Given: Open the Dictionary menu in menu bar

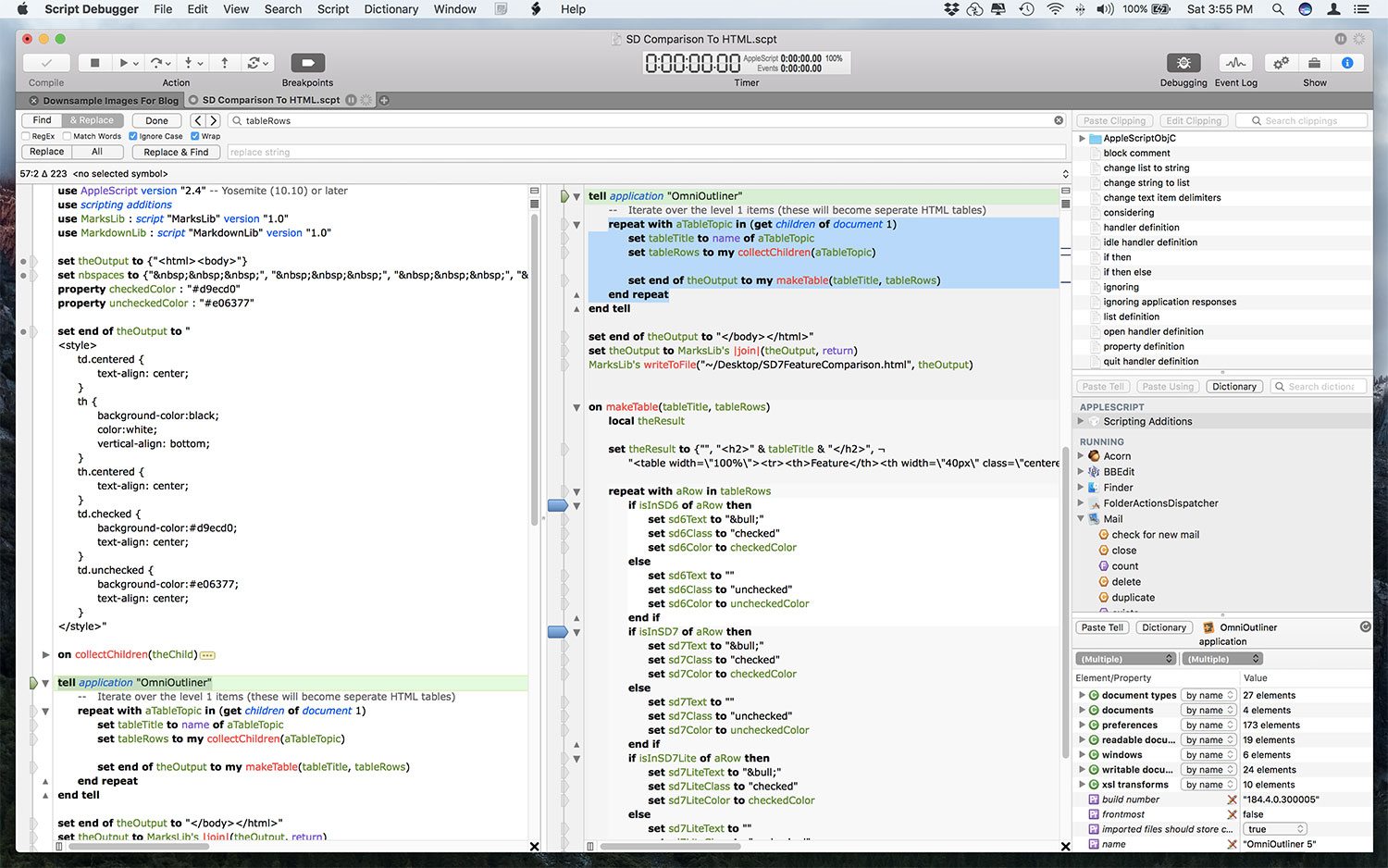Looking at the screenshot, I should (x=390, y=9).
